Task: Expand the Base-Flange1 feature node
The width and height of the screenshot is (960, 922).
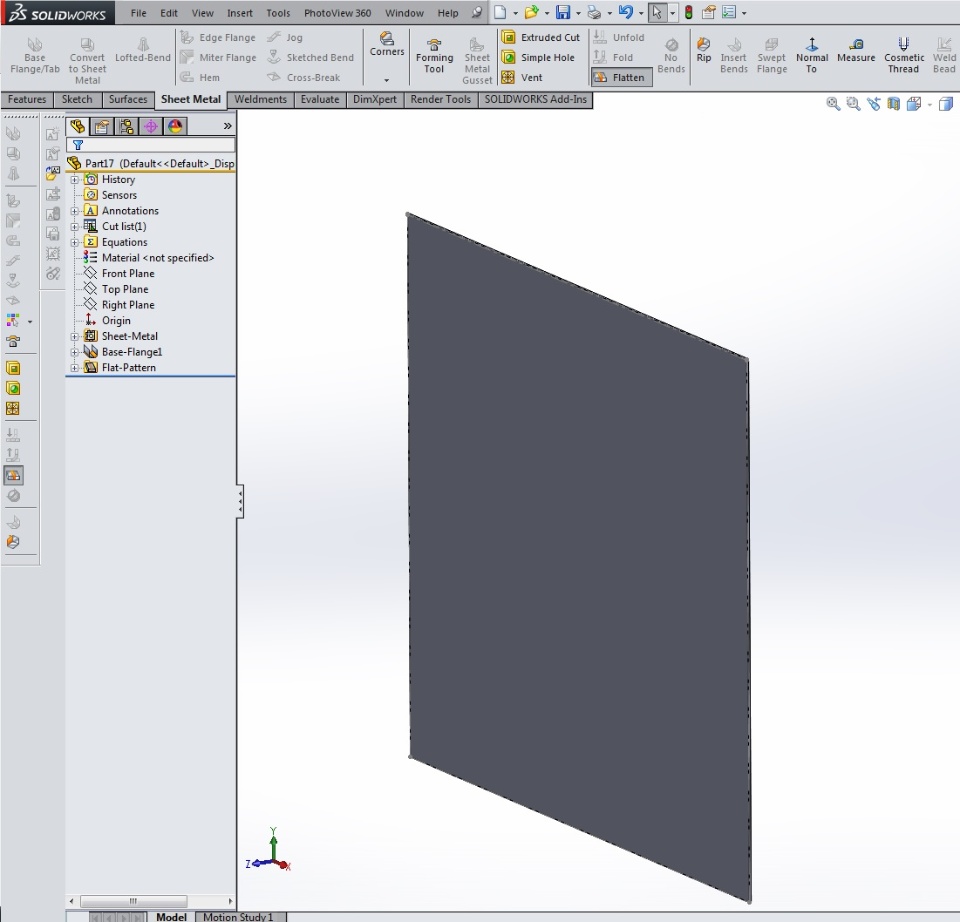Action: pyautogui.click(x=75, y=353)
